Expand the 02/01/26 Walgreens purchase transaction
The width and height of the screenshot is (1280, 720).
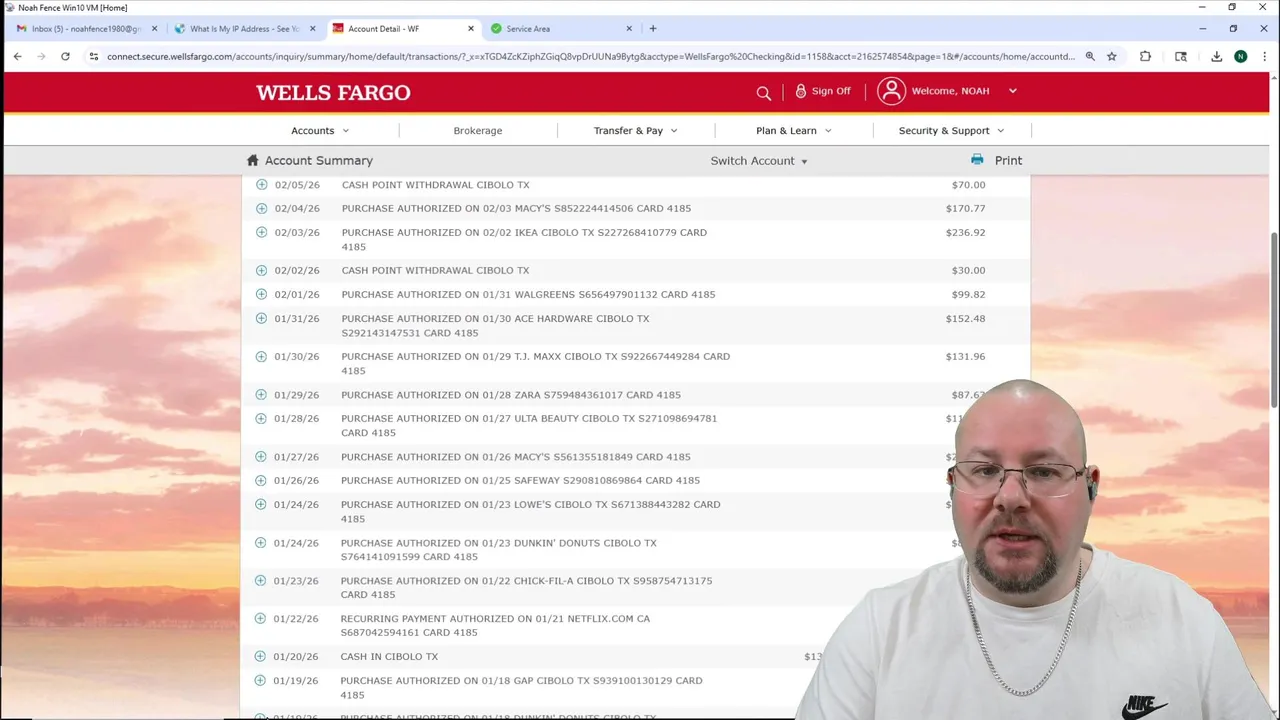coord(261,295)
